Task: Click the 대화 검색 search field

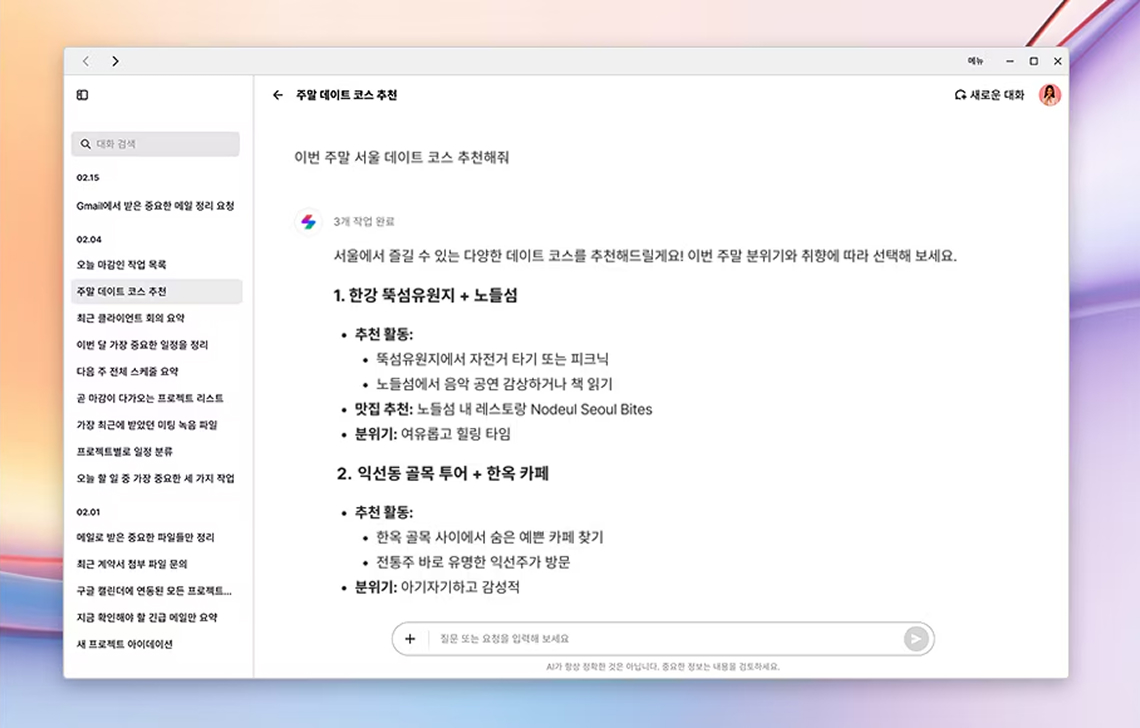Action: click(x=155, y=143)
